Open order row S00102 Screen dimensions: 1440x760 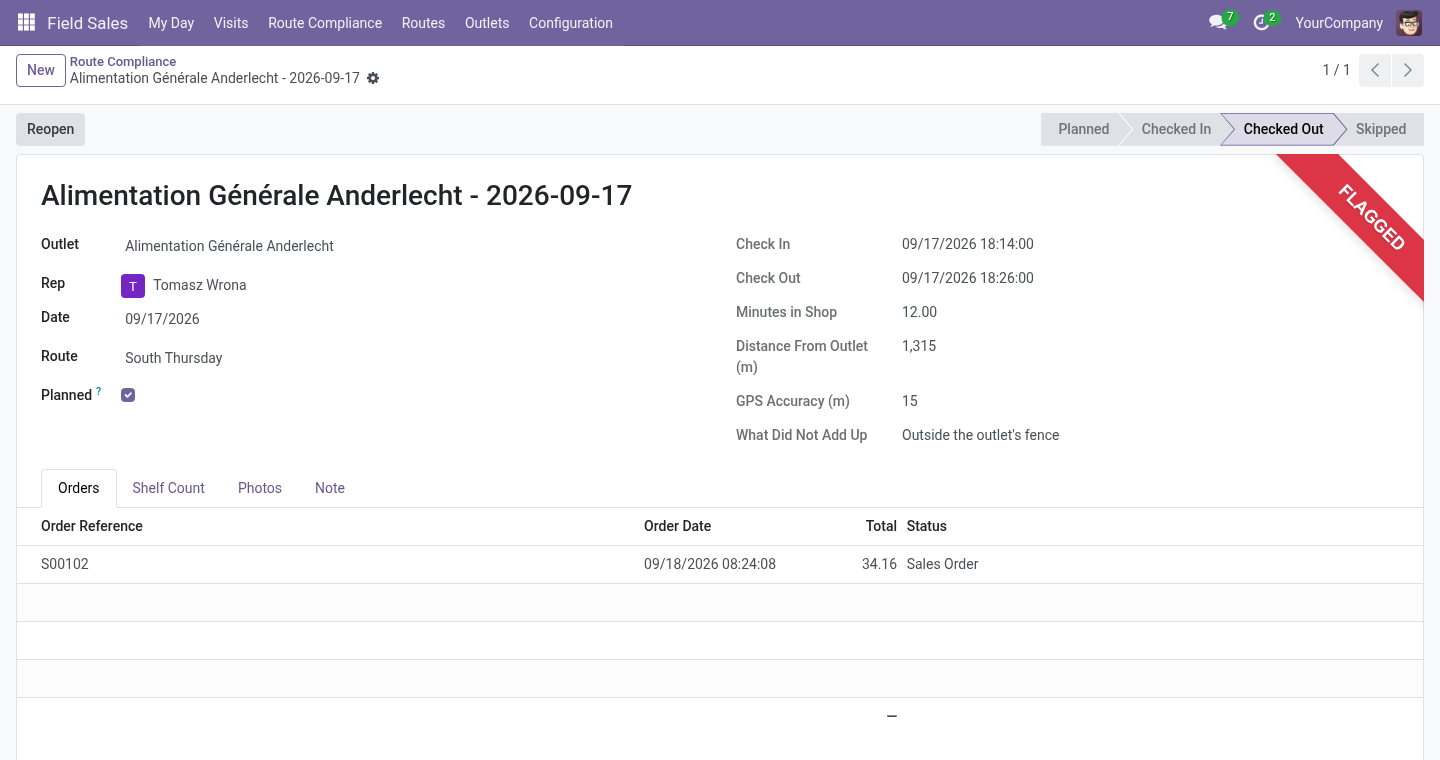[x=720, y=564]
